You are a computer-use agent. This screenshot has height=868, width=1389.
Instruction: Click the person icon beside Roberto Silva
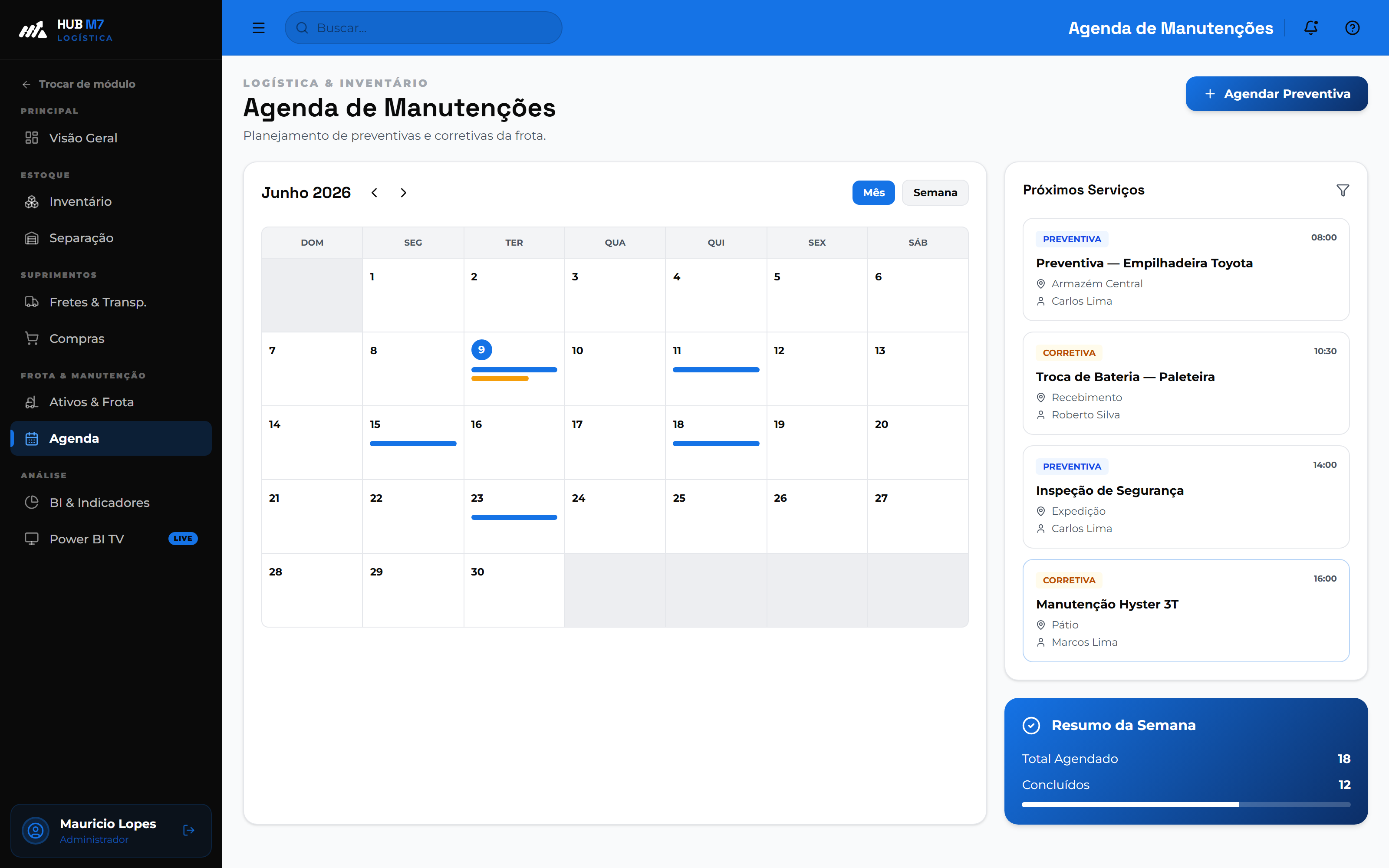tap(1040, 414)
